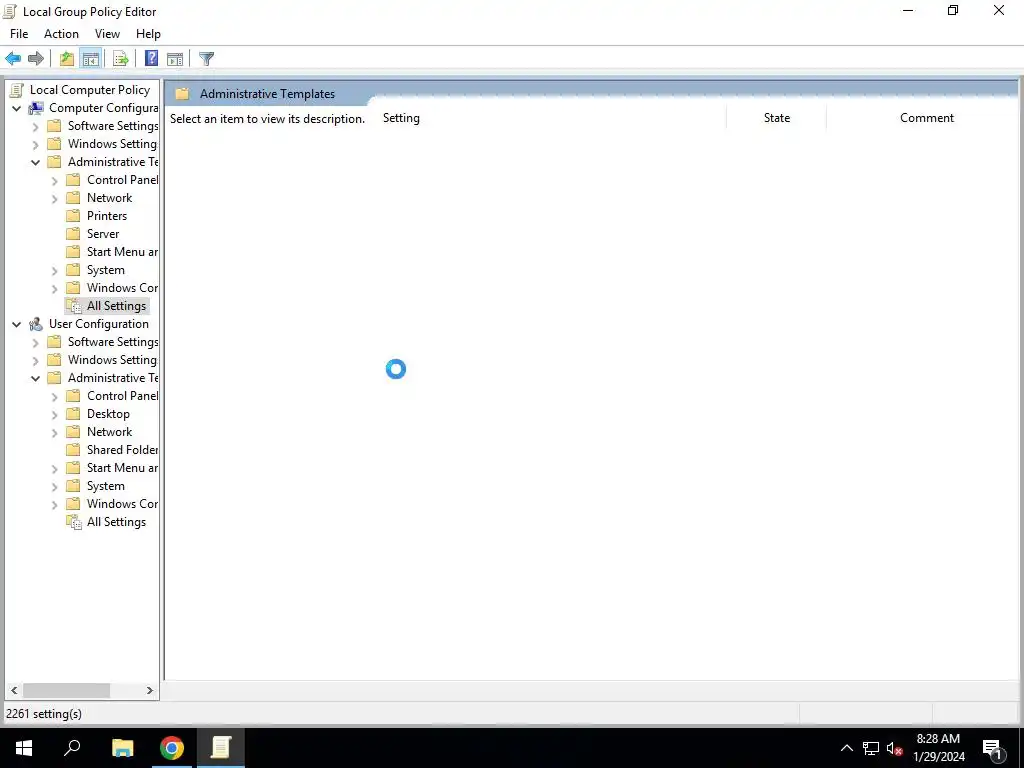Expand System under Computer Configuration
The image size is (1024, 768).
coord(55,270)
